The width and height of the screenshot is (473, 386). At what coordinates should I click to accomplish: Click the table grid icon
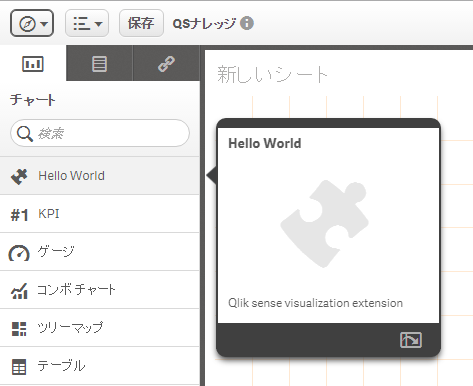coord(19,367)
